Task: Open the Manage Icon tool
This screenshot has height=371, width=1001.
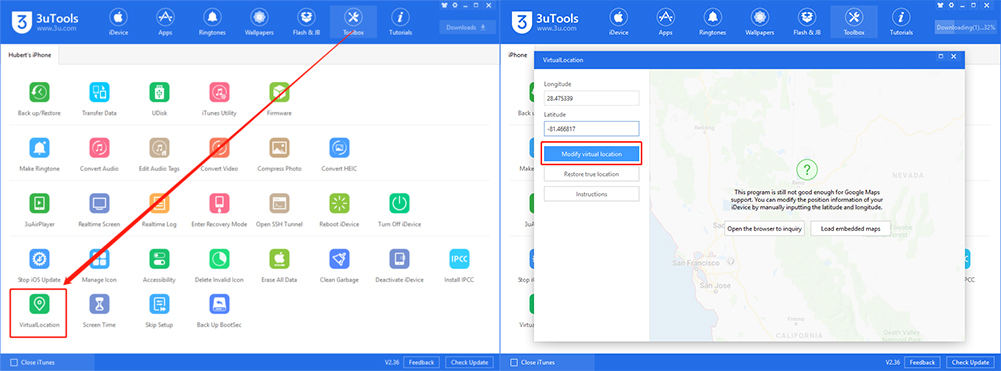Action: click(x=99, y=259)
